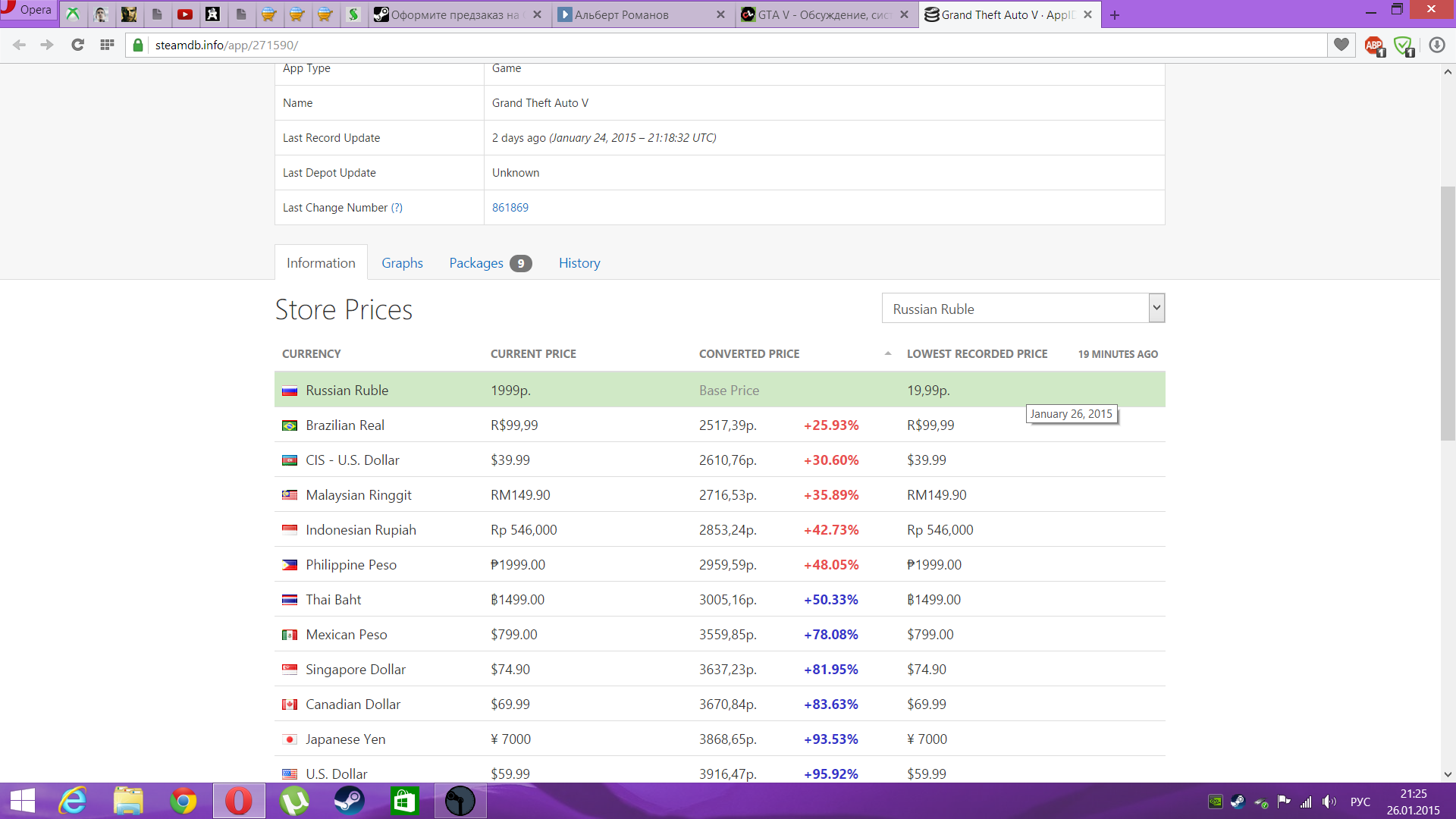Click the vertical scrollbar thumb
Image resolution: width=1456 pixels, height=819 pixels.
[x=1448, y=312]
